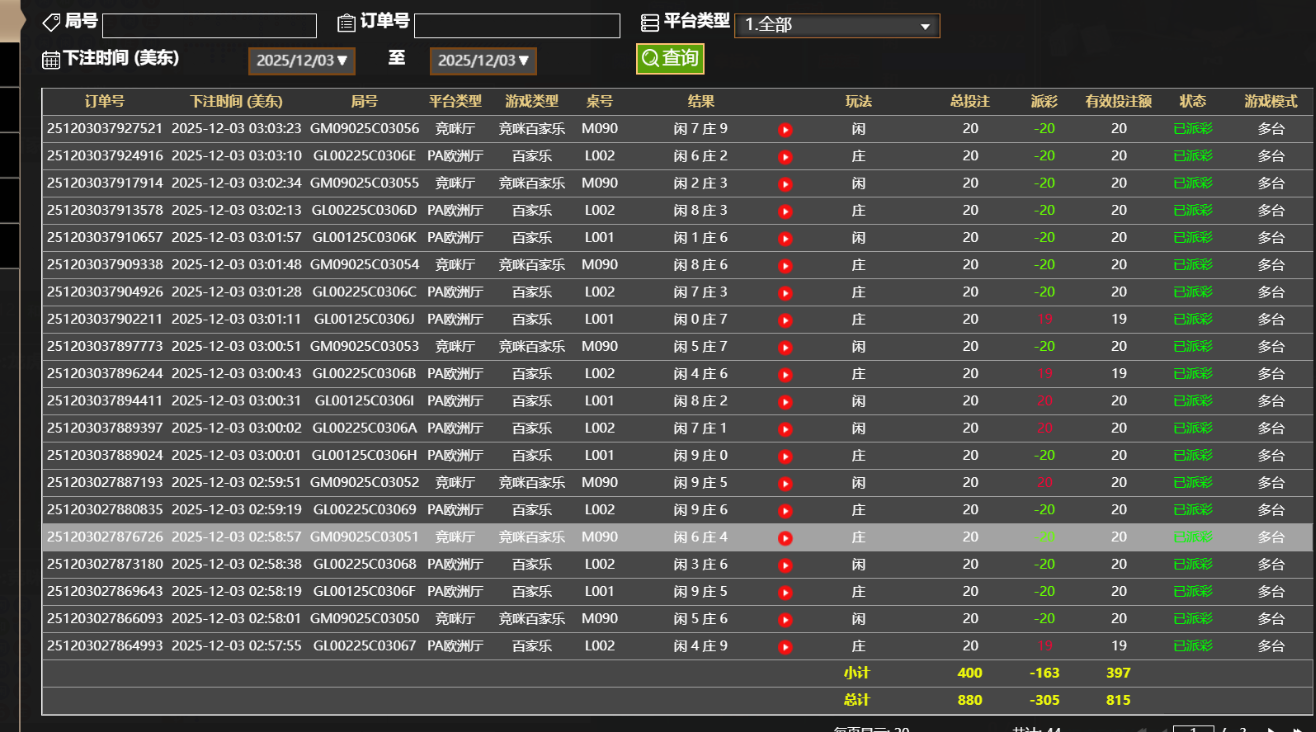Open replay for order 251203027864993
Screen dimensions: 1316x732
point(785,647)
